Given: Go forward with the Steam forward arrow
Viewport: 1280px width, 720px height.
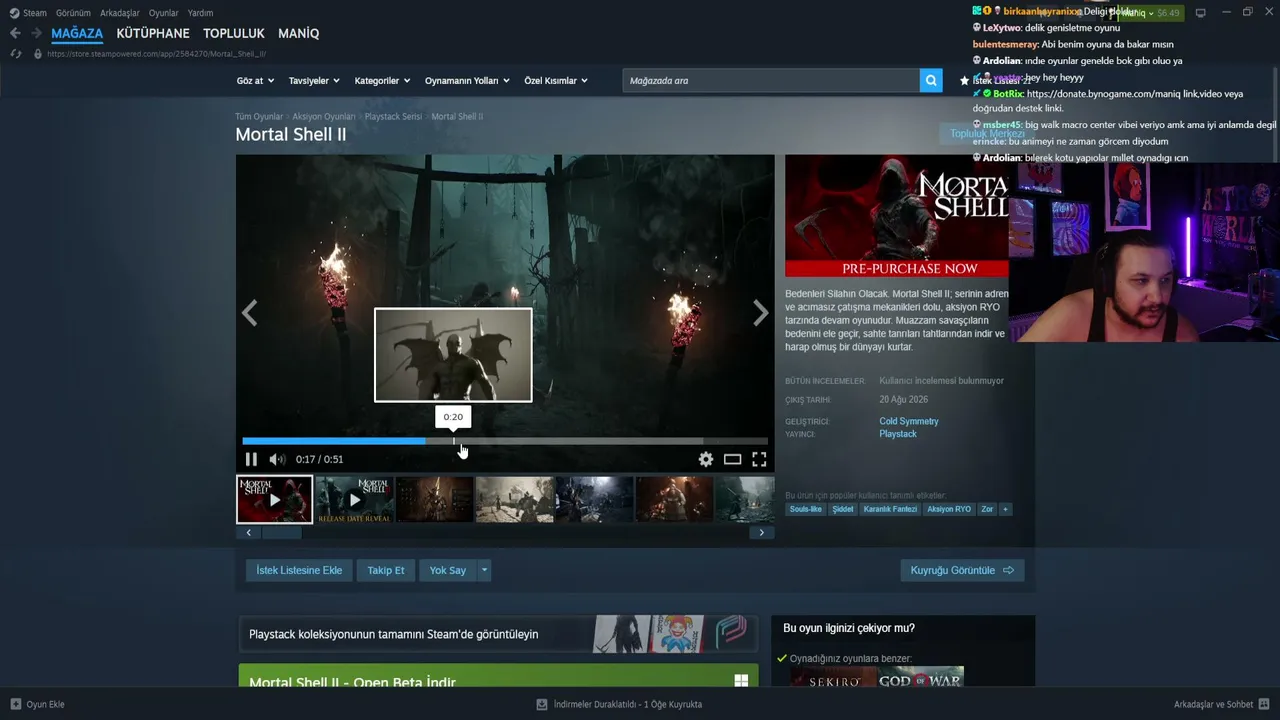Looking at the screenshot, I should 36,33.
